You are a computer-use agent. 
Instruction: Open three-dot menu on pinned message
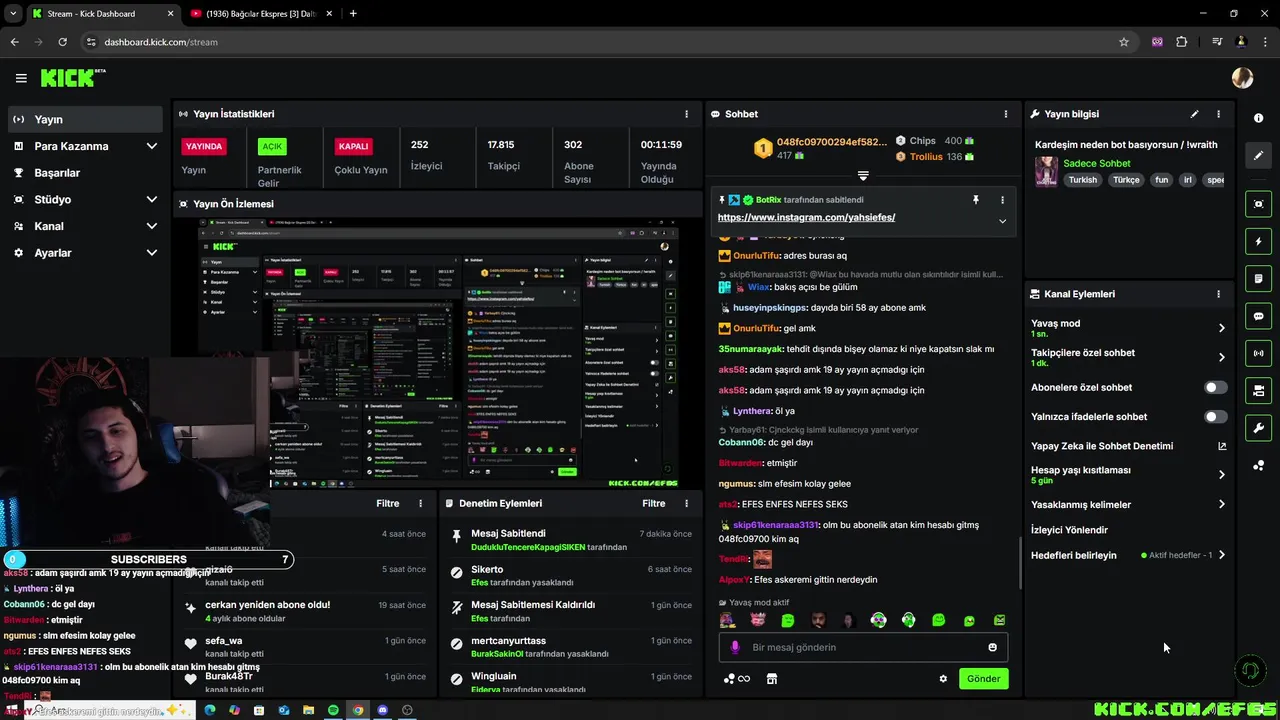coord(1002,200)
